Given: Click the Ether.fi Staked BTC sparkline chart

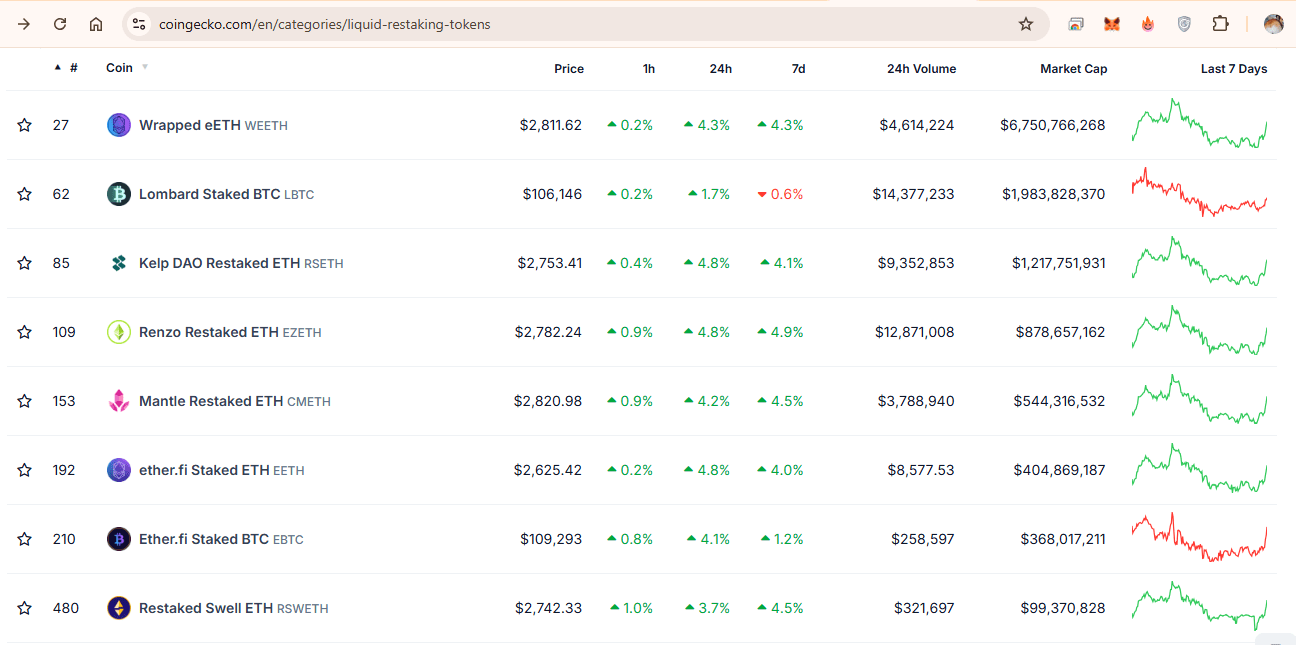Looking at the screenshot, I should point(1199,537).
